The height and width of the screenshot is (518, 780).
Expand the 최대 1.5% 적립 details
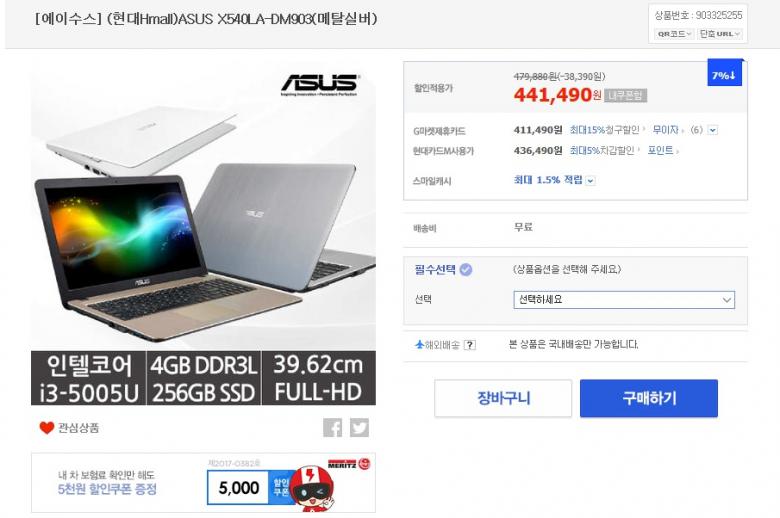coord(590,181)
